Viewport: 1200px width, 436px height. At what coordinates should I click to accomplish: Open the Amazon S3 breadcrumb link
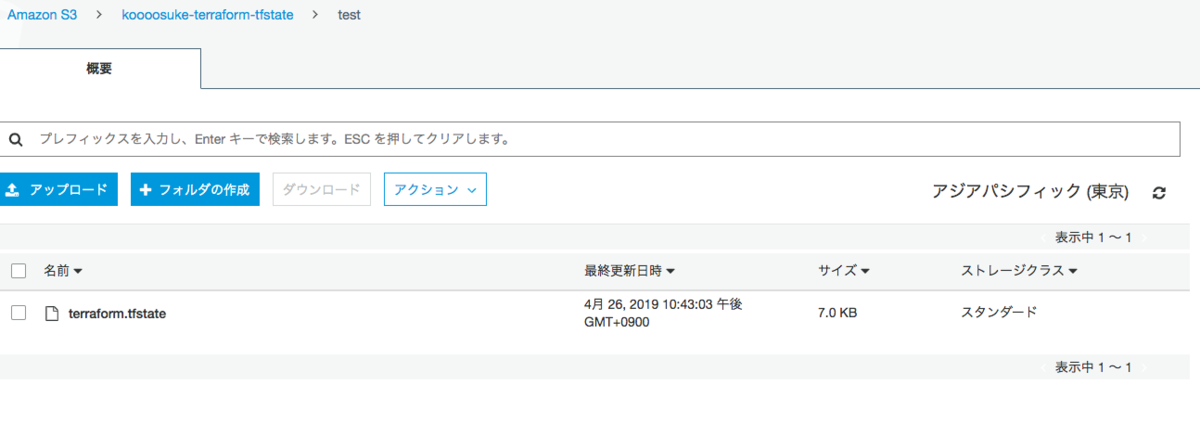[42, 17]
